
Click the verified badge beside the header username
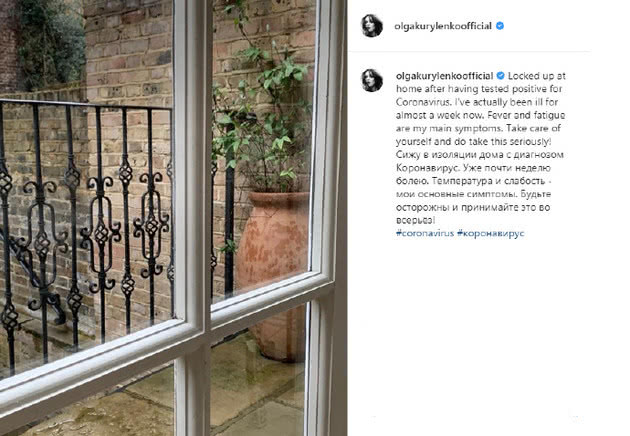[x=500, y=26]
